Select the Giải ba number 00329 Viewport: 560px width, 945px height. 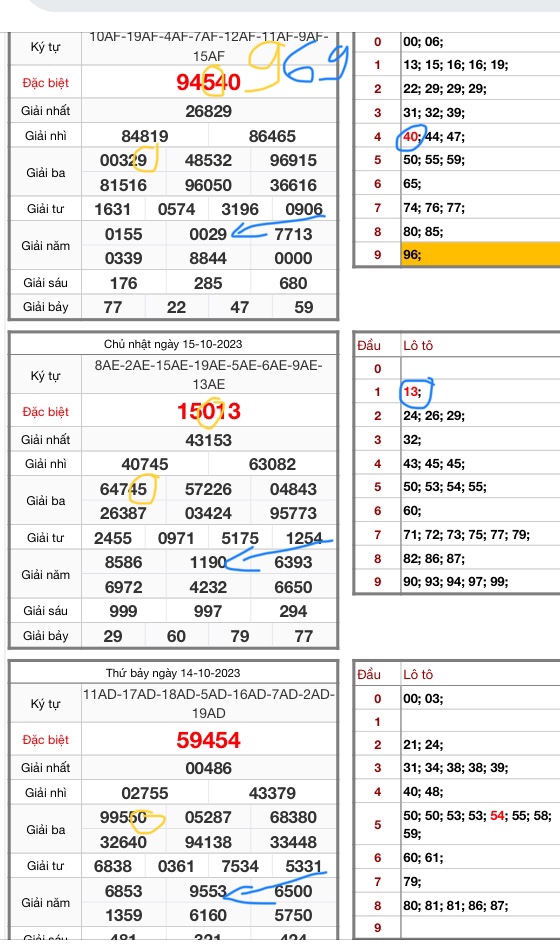(124, 160)
